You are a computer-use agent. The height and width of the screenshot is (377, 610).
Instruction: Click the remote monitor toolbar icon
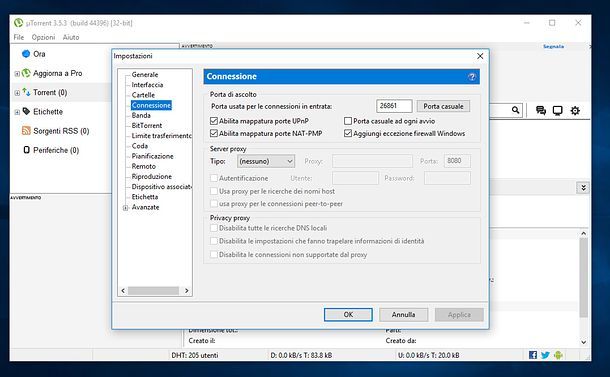click(x=557, y=111)
